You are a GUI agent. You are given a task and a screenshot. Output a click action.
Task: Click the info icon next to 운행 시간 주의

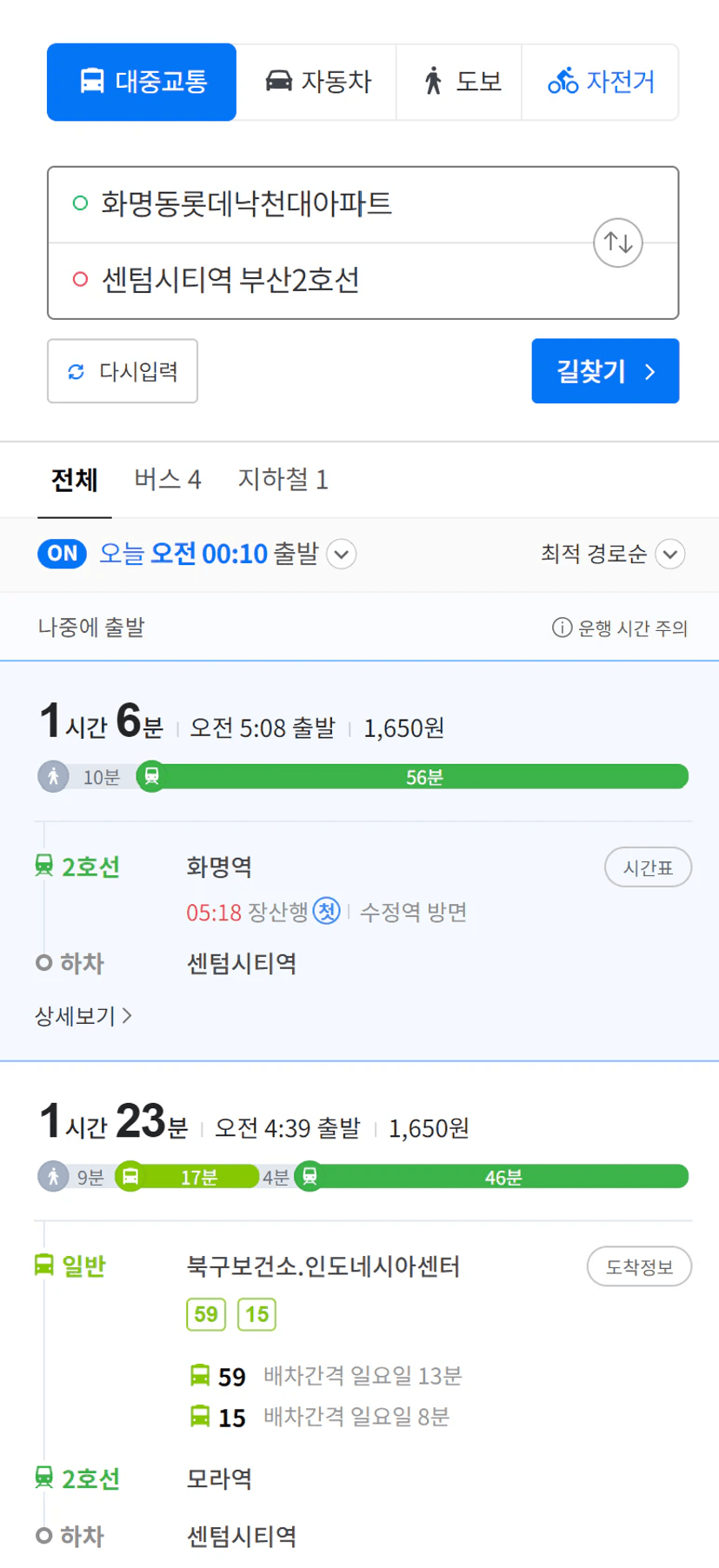(x=562, y=628)
